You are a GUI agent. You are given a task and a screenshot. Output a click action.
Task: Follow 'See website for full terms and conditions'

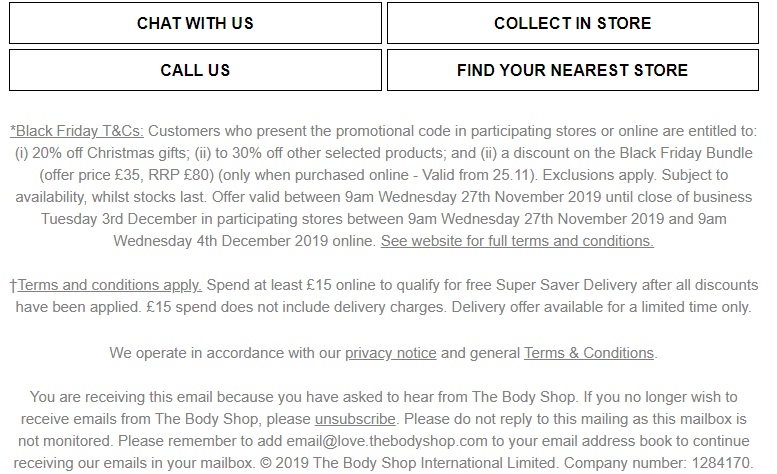(517, 241)
